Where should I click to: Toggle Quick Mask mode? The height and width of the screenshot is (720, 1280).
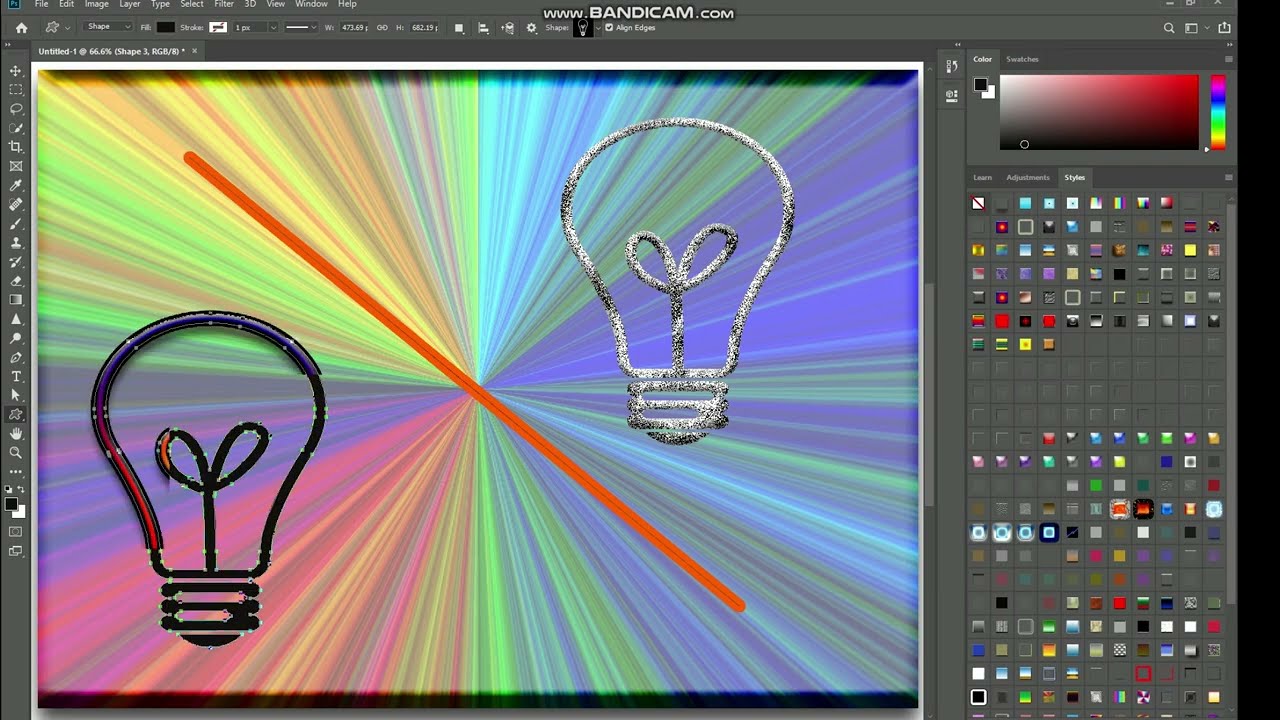click(16, 531)
